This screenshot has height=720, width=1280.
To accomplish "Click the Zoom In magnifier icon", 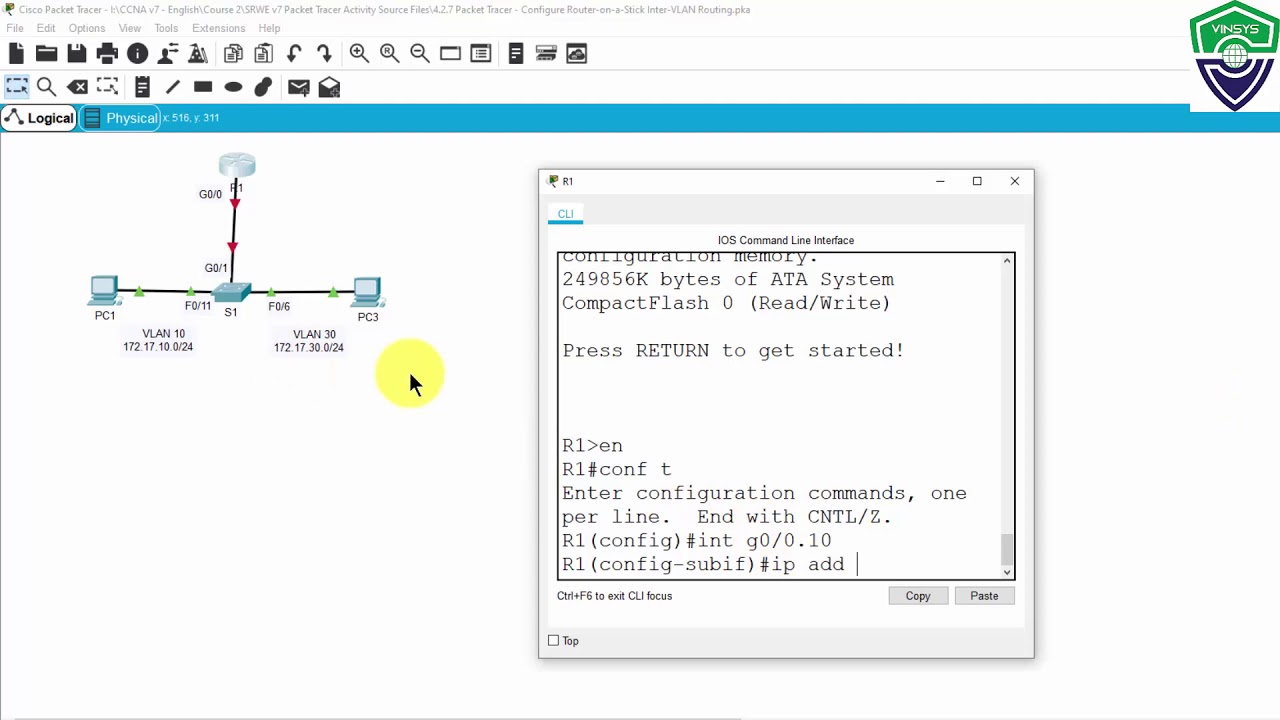I will point(359,53).
